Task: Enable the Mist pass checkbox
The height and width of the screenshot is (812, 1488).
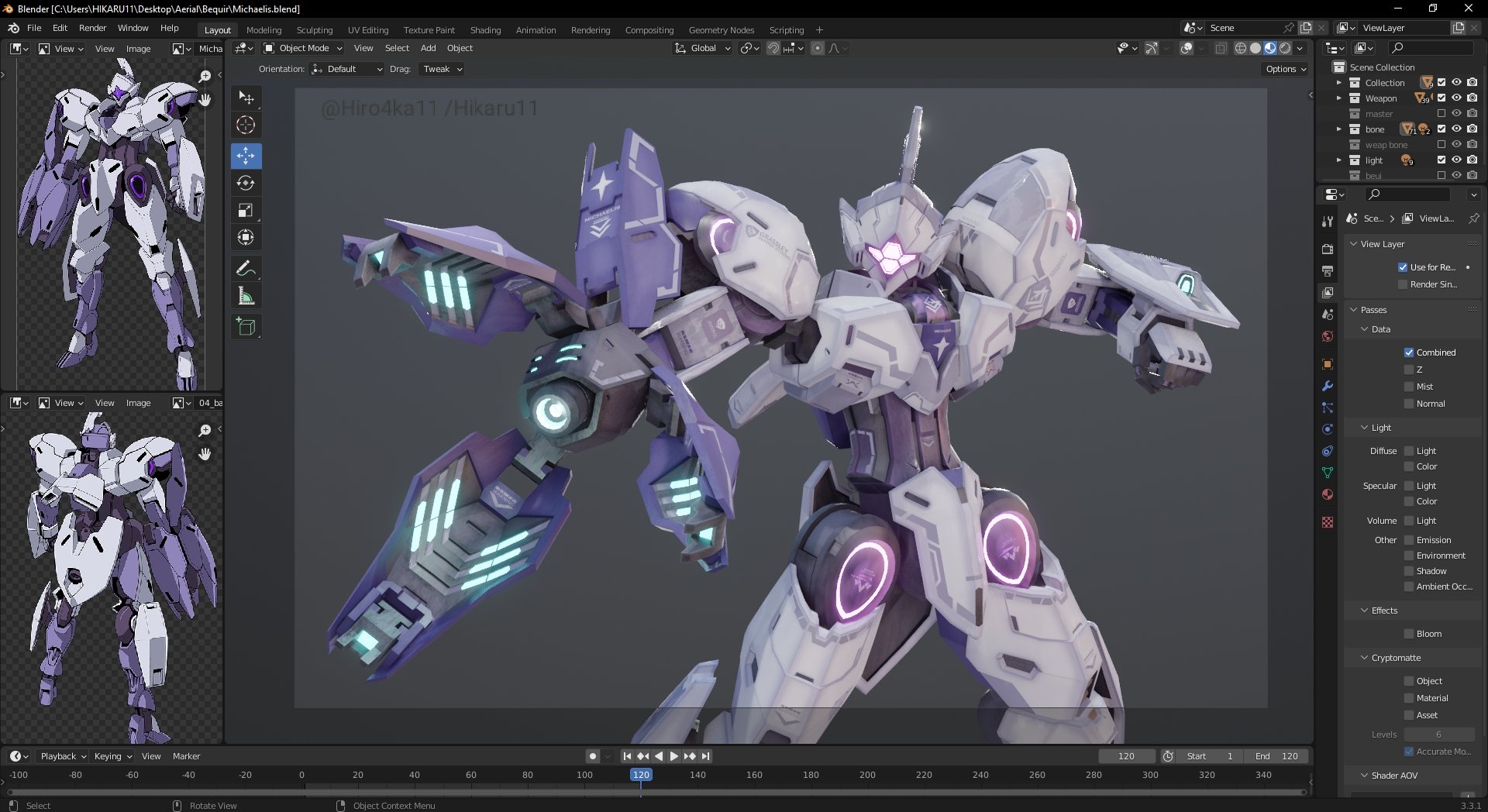Action: click(x=1409, y=387)
